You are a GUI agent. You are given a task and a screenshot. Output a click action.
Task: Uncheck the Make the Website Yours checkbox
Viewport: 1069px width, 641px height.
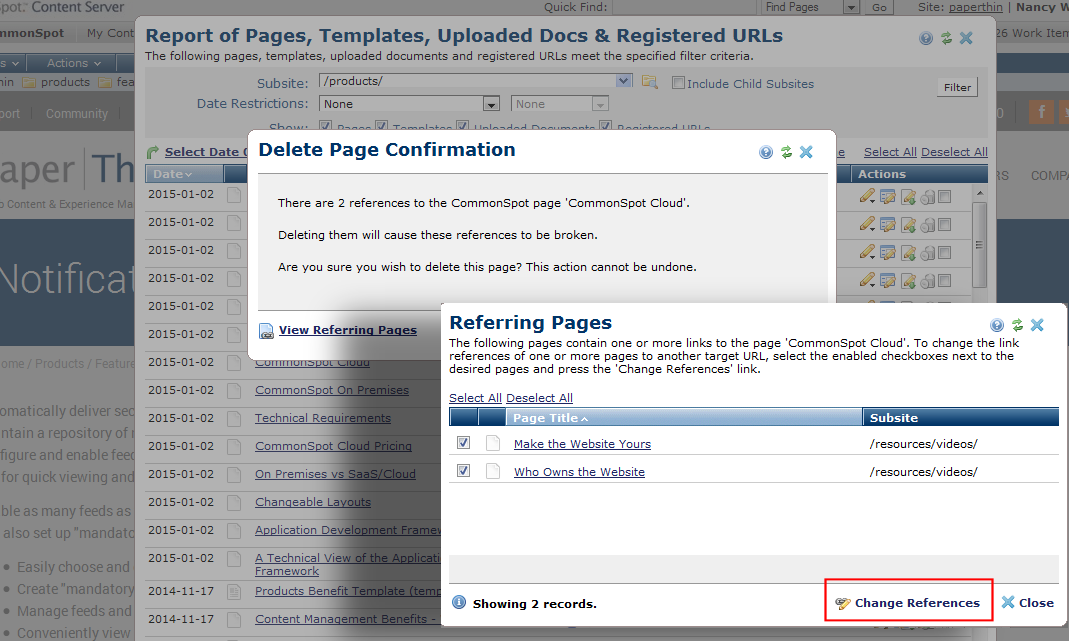click(x=464, y=443)
